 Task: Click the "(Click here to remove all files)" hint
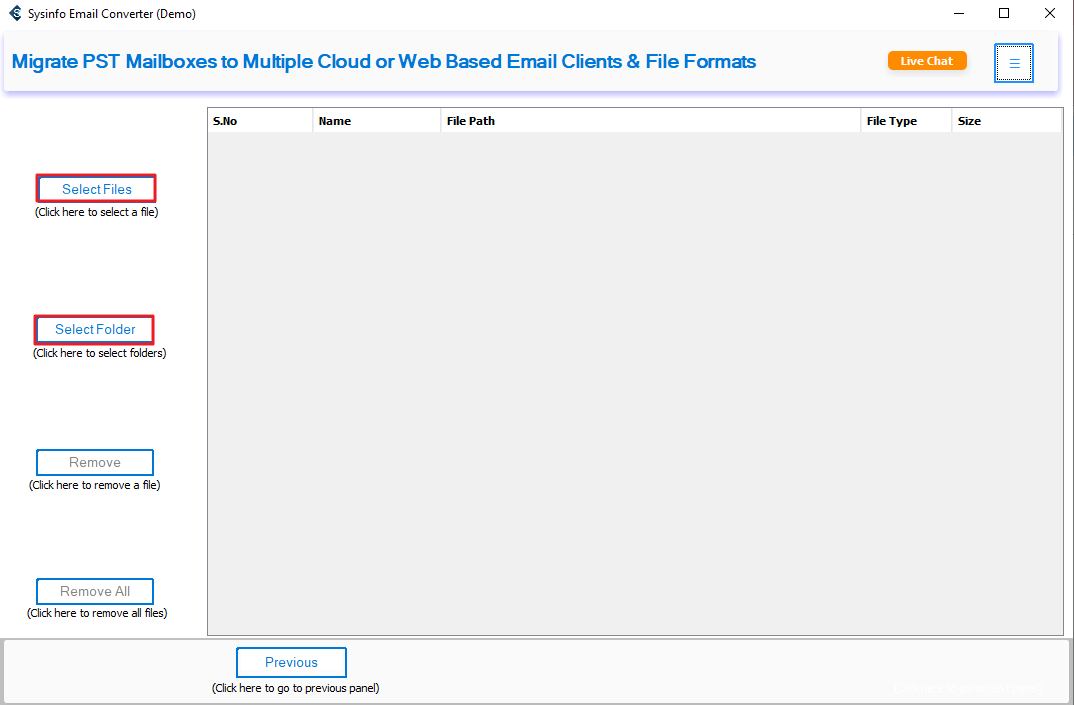tap(97, 613)
